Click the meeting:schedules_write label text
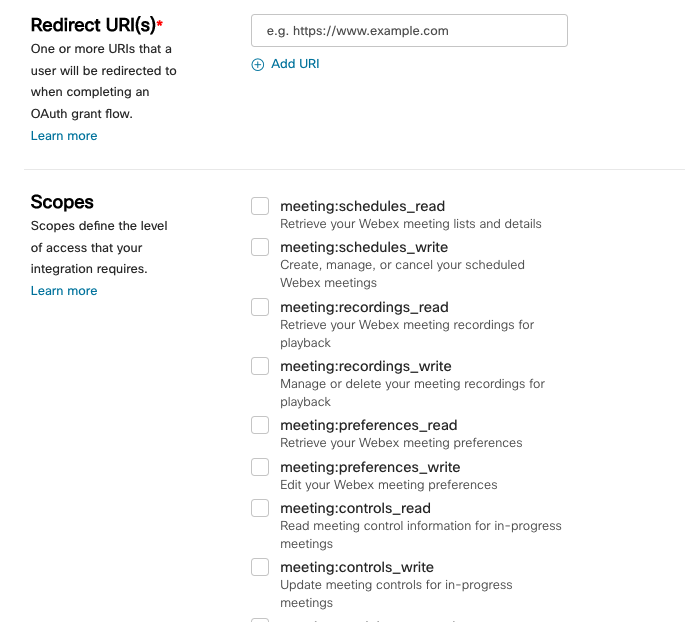The image size is (695, 622). (x=364, y=247)
